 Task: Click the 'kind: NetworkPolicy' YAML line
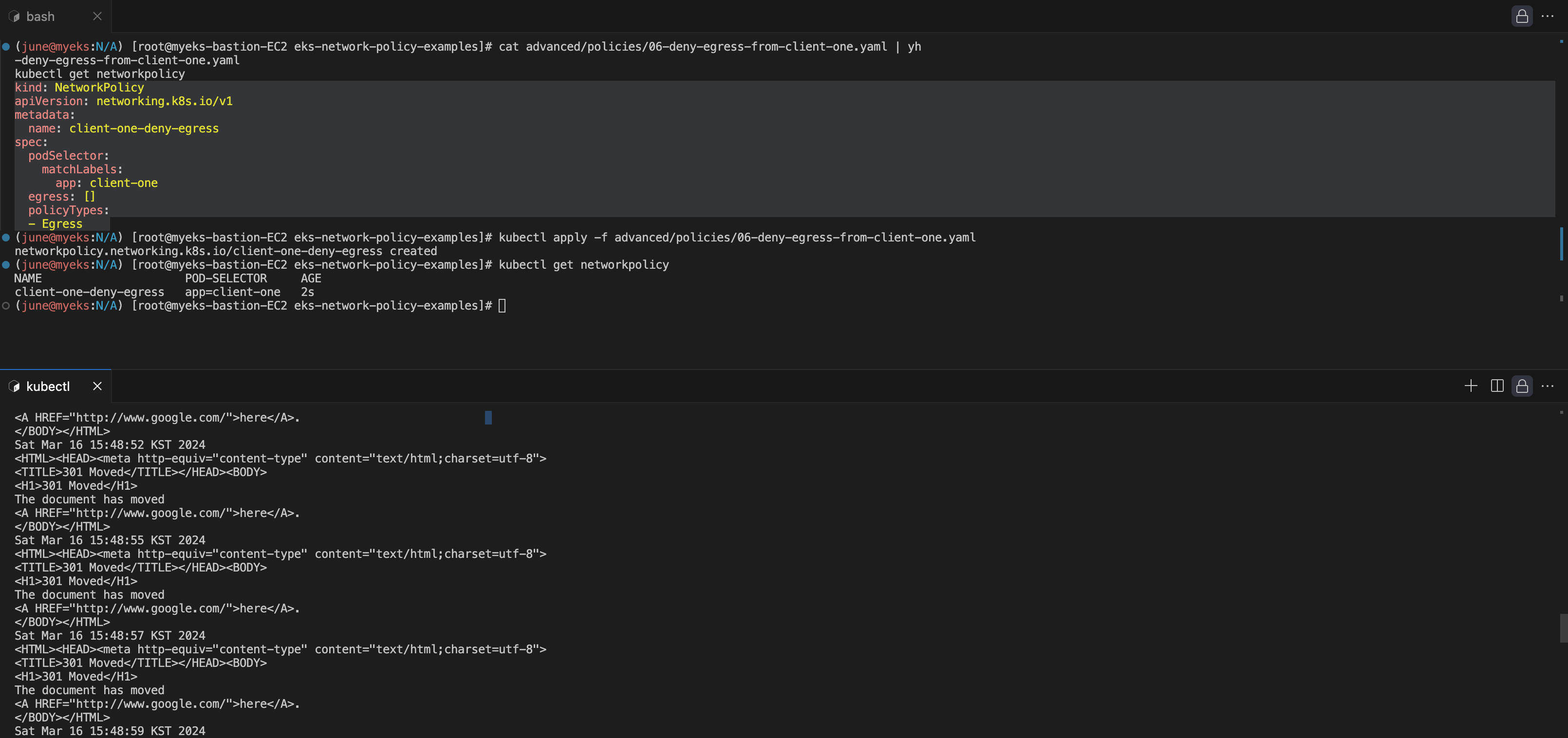click(79, 88)
